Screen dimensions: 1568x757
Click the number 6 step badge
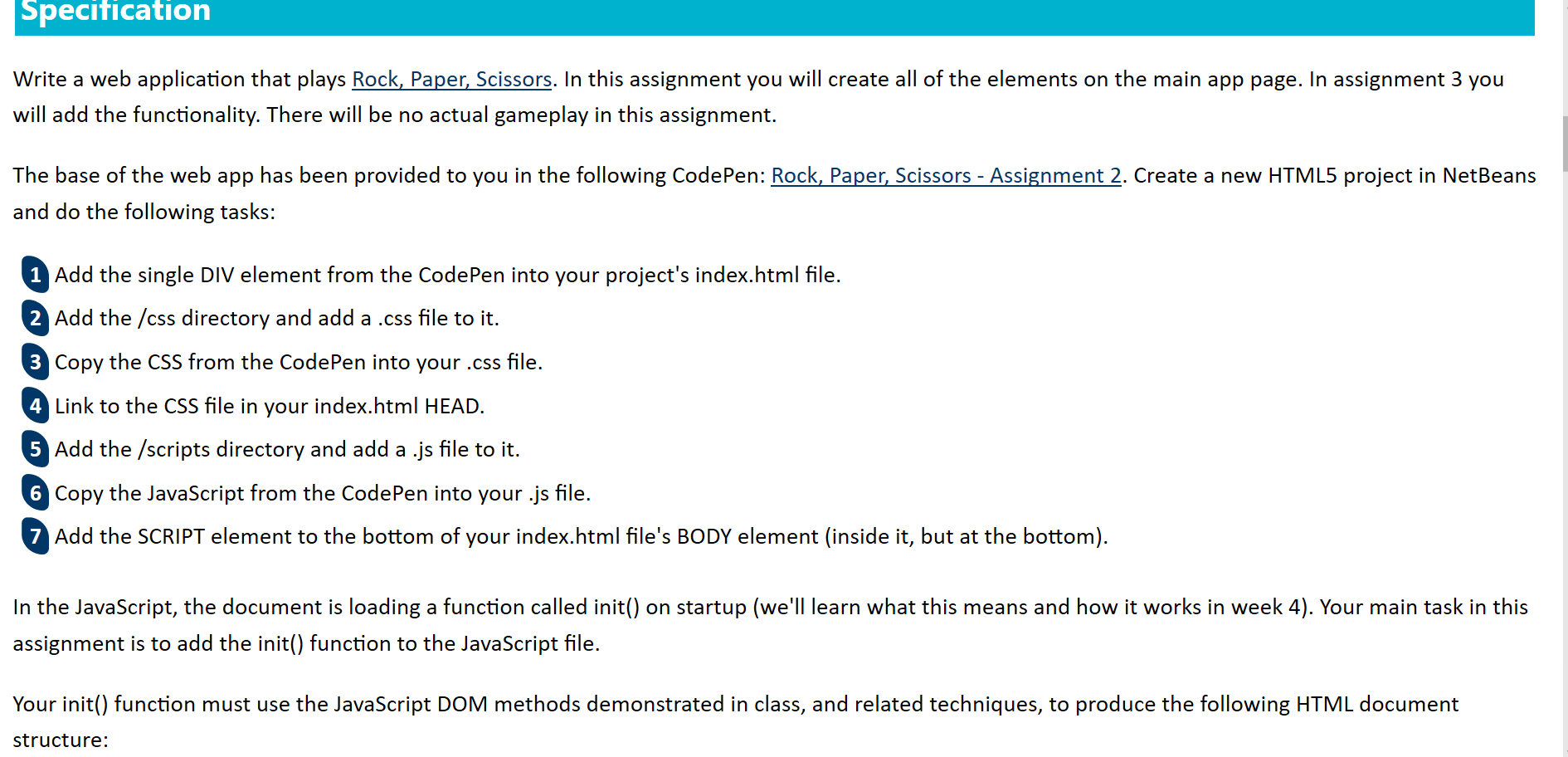click(35, 493)
